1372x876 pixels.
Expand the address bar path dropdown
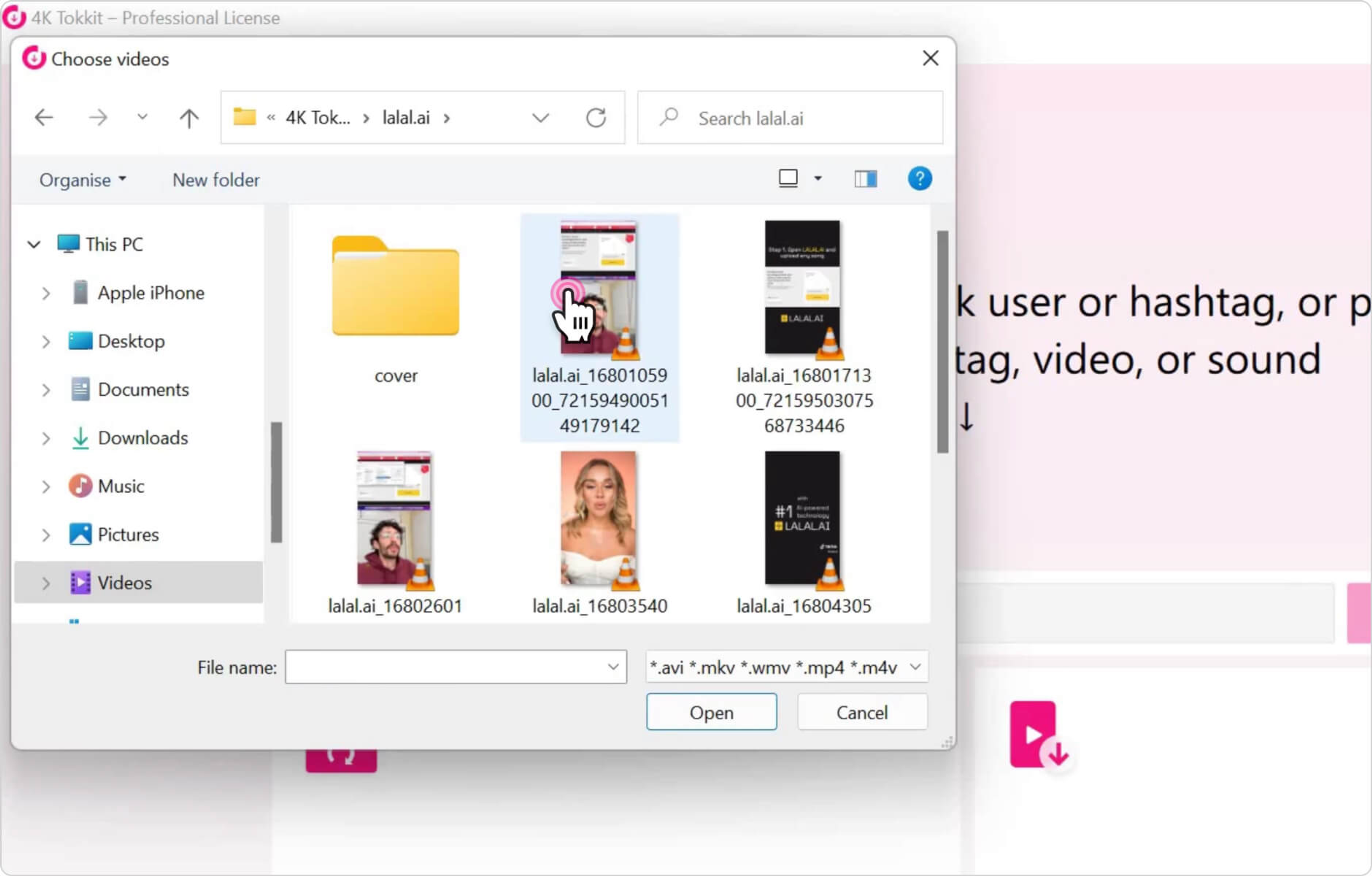coord(540,118)
